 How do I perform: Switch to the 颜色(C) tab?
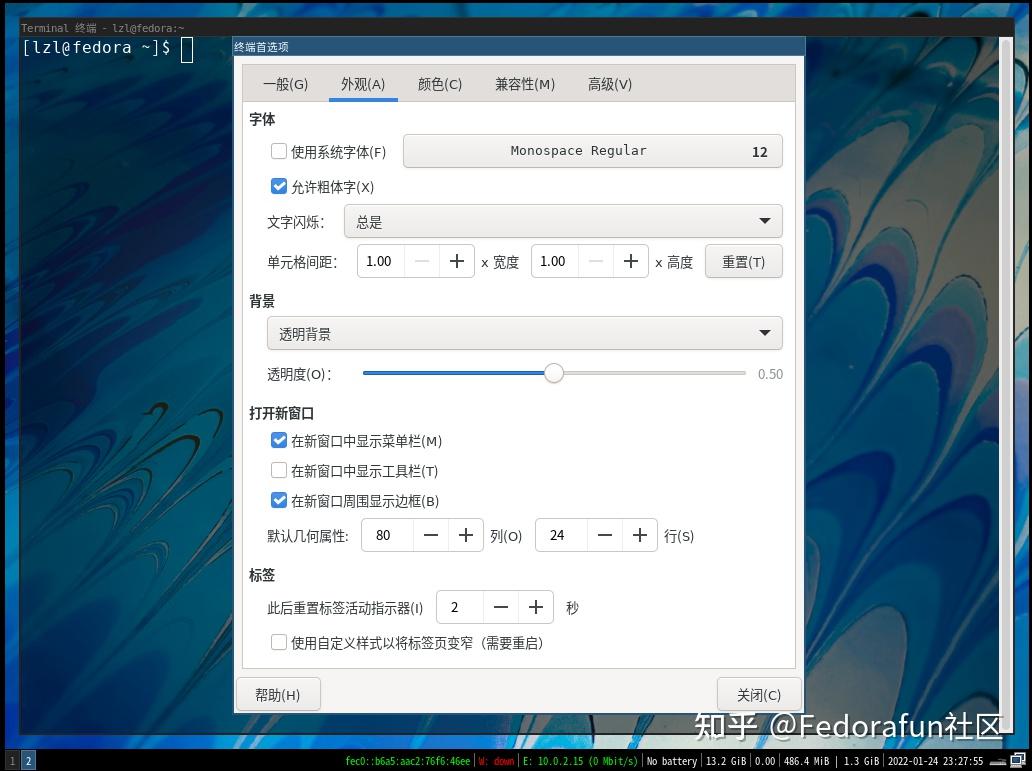(440, 84)
